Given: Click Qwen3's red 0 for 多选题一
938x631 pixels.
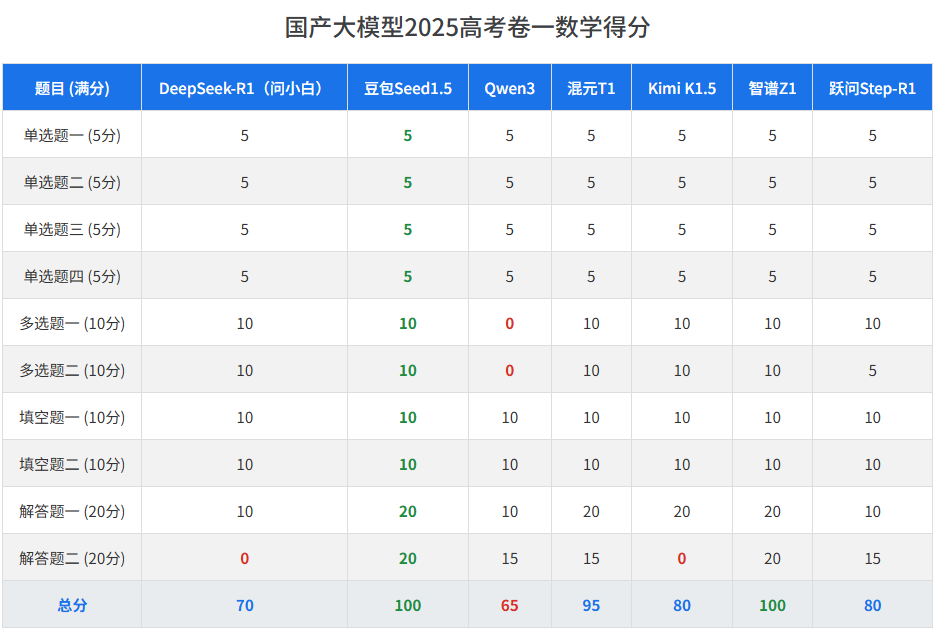Looking at the screenshot, I should point(510,324).
